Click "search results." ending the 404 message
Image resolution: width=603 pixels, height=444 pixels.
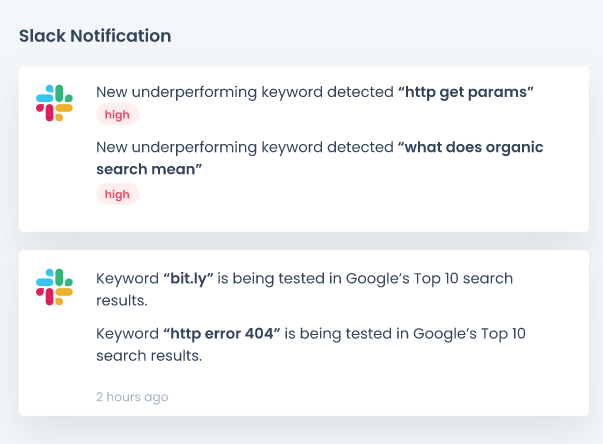click(x=149, y=356)
